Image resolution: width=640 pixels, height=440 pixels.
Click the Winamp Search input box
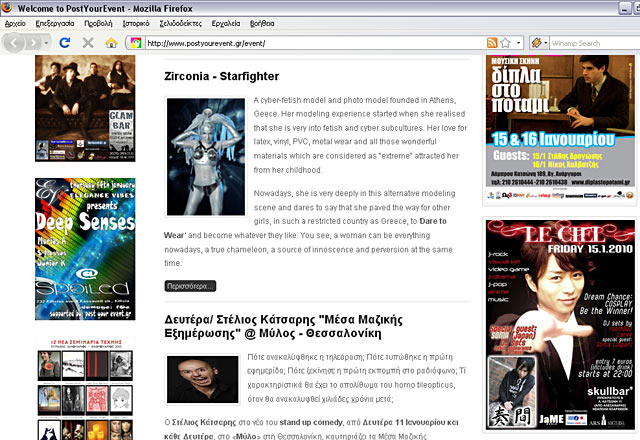[595, 43]
